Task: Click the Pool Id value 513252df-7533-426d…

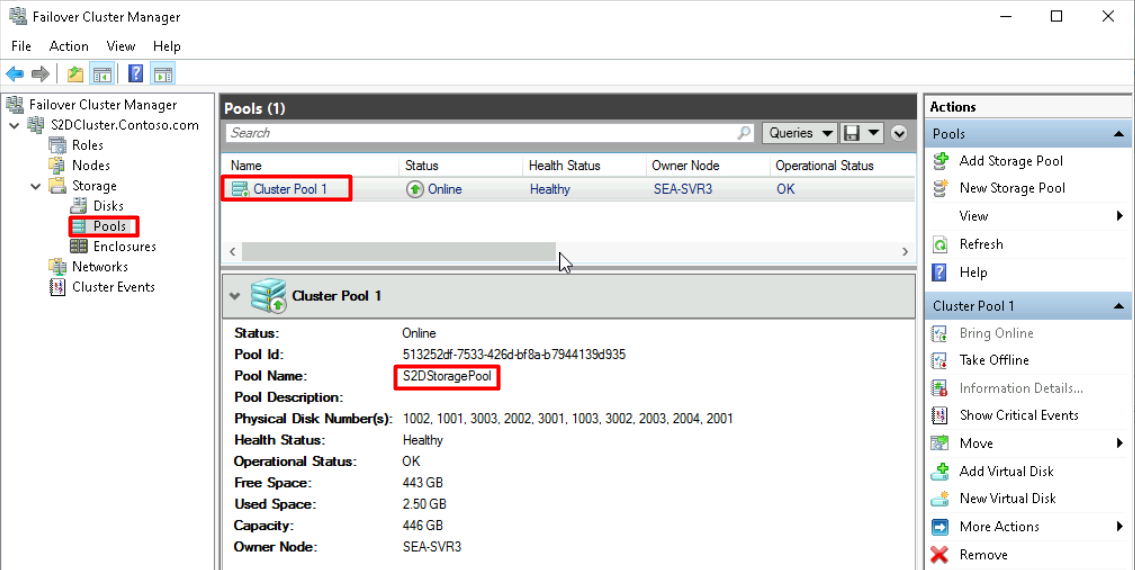Action: (514, 355)
